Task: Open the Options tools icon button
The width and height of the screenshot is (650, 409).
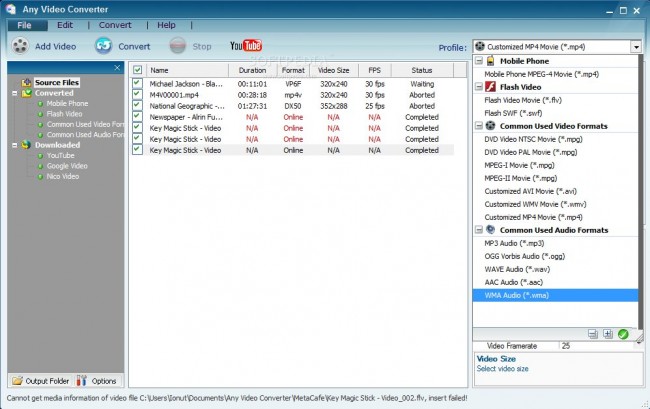Action: [81, 380]
